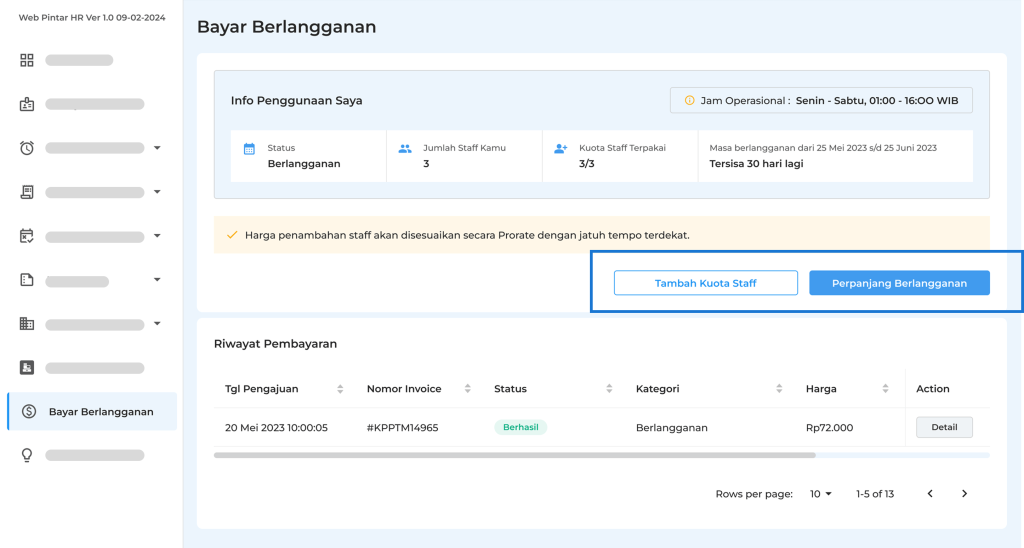This screenshot has height=548, width=1024.
Task: Open the calendar check icon in sidebar
Action: 27,236
